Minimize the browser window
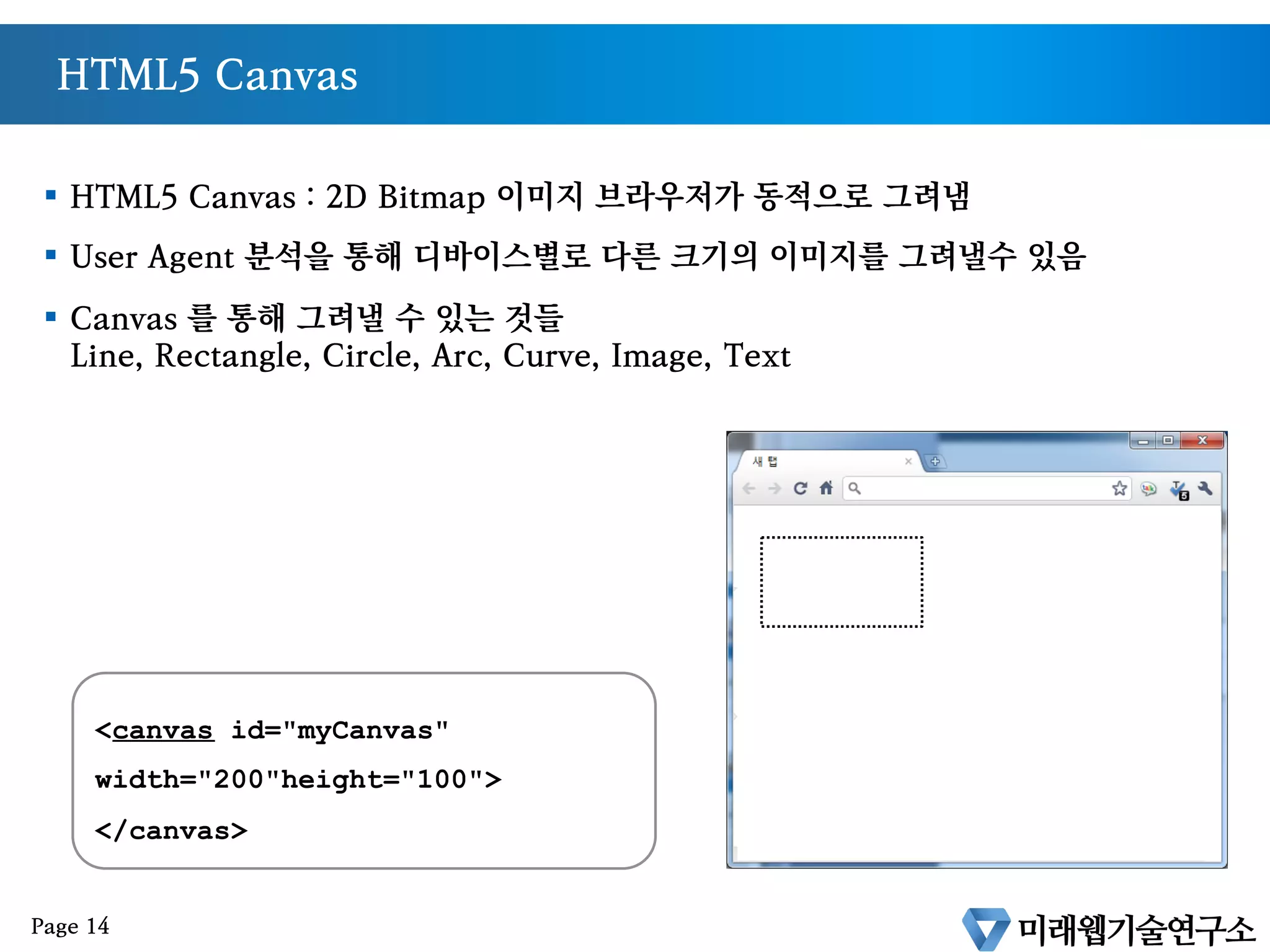Viewport: 1270px width, 952px height. click(1143, 441)
